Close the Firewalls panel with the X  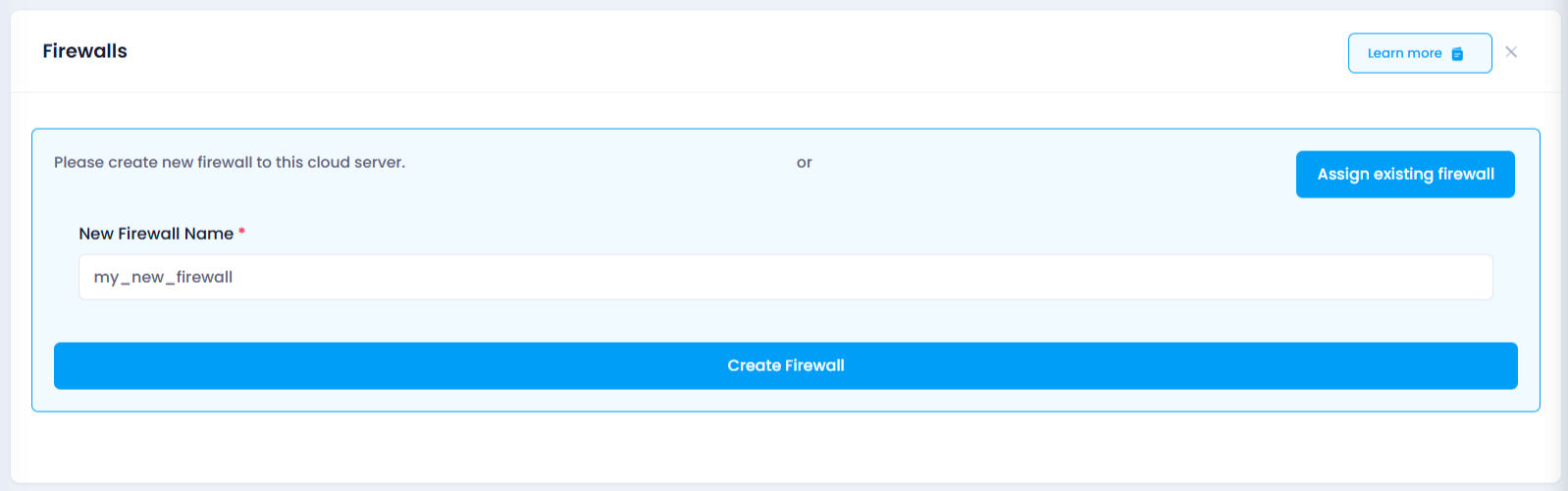click(1511, 52)
